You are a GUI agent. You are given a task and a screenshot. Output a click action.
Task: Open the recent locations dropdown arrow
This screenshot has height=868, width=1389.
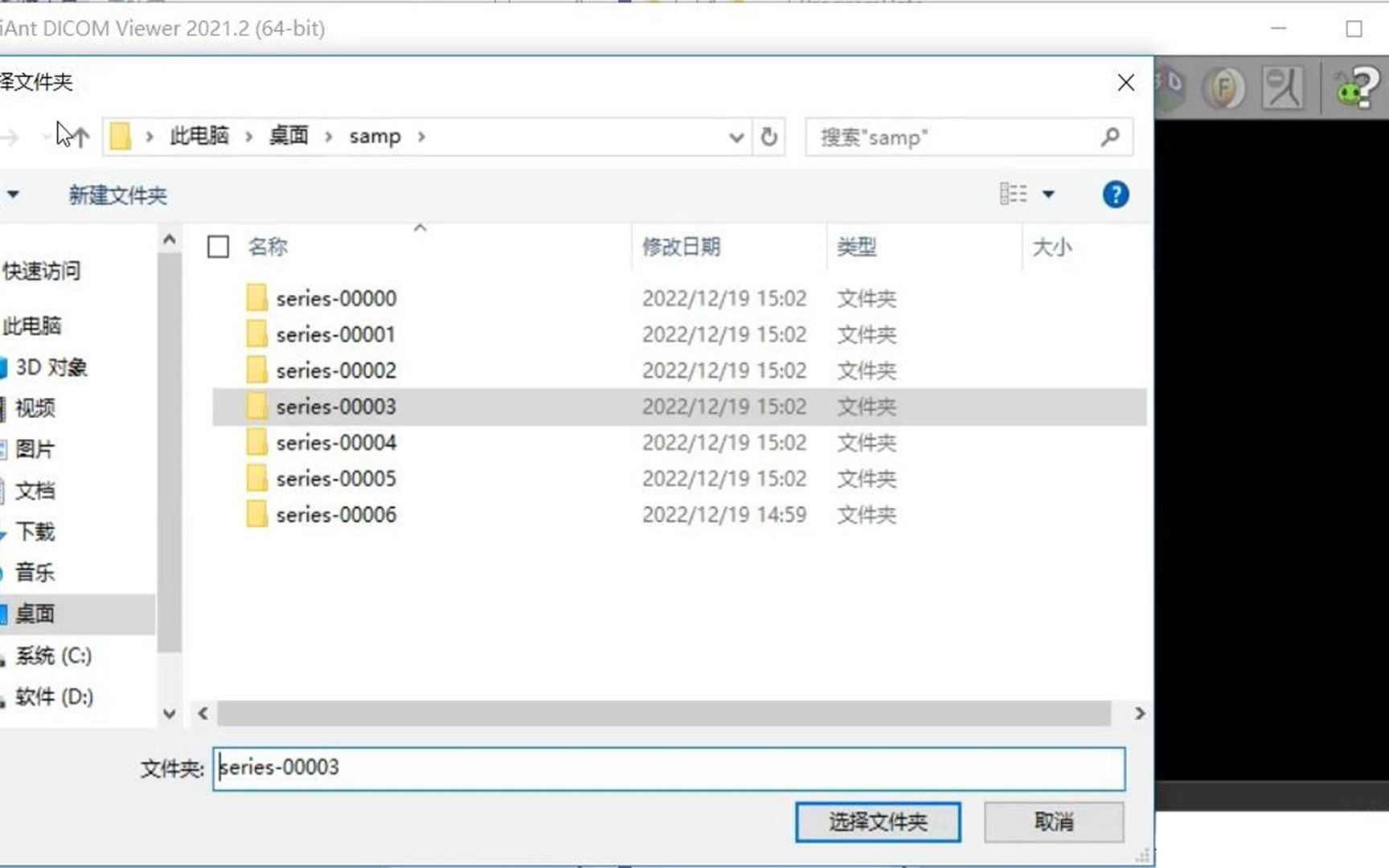coord(46,137)
